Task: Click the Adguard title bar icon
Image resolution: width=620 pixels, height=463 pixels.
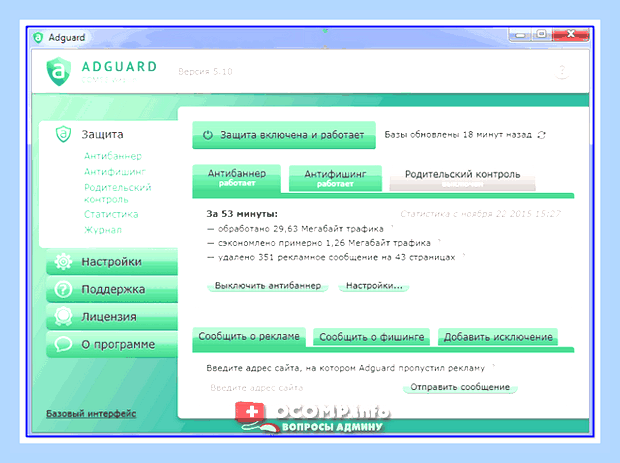Action: [38, 38]
